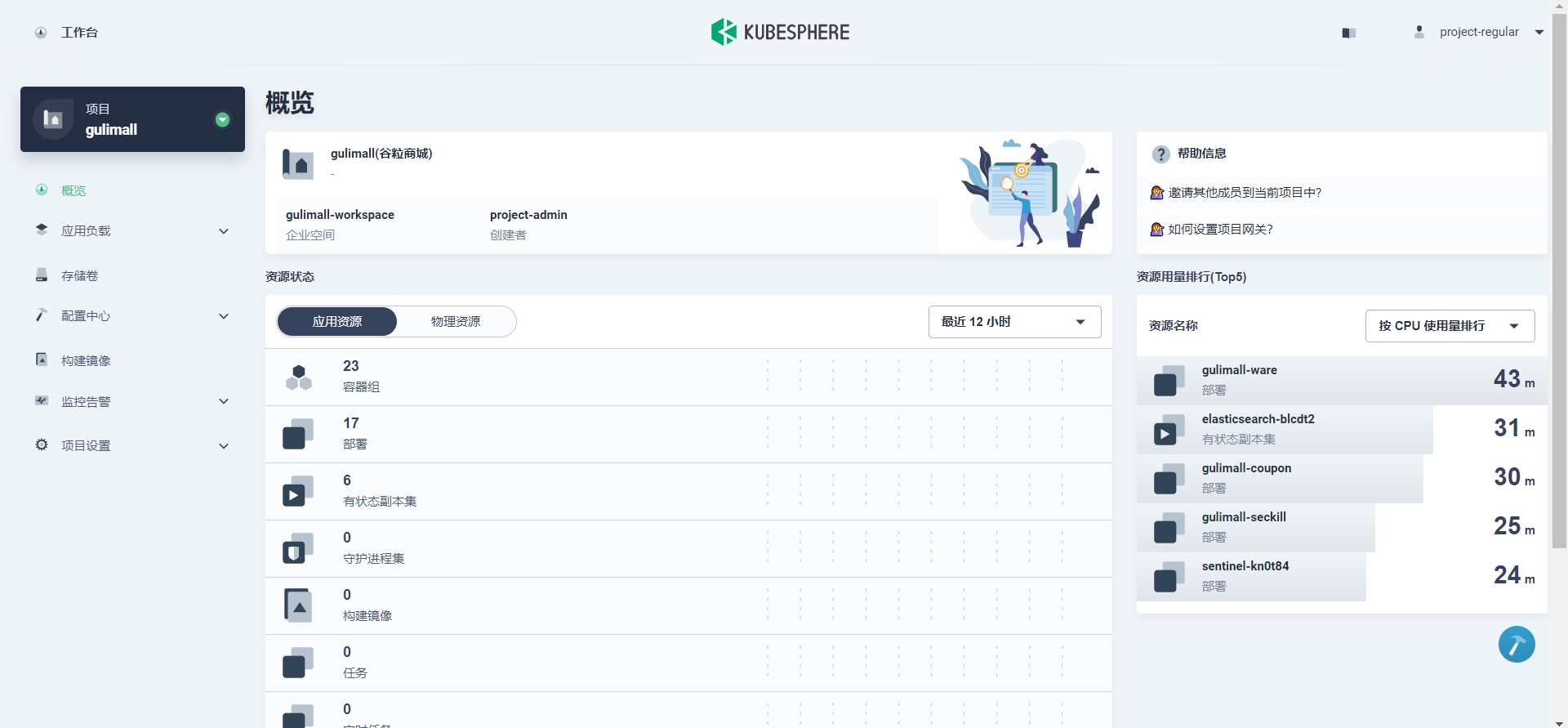Open sentinel-kn0t84 in the ranking list

tap(1342, 577)
